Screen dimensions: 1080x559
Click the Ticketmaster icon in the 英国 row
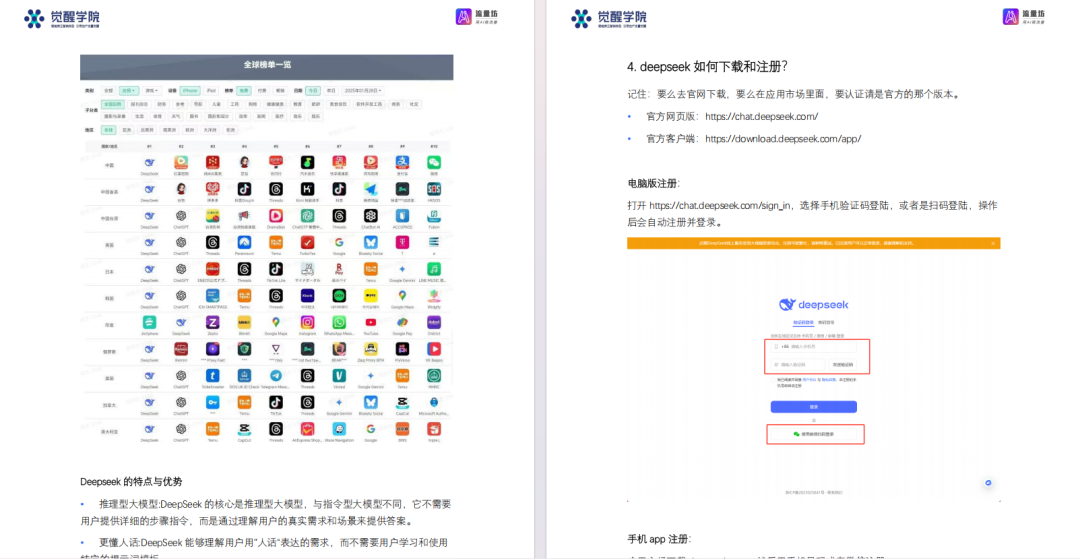coord(212,376)
